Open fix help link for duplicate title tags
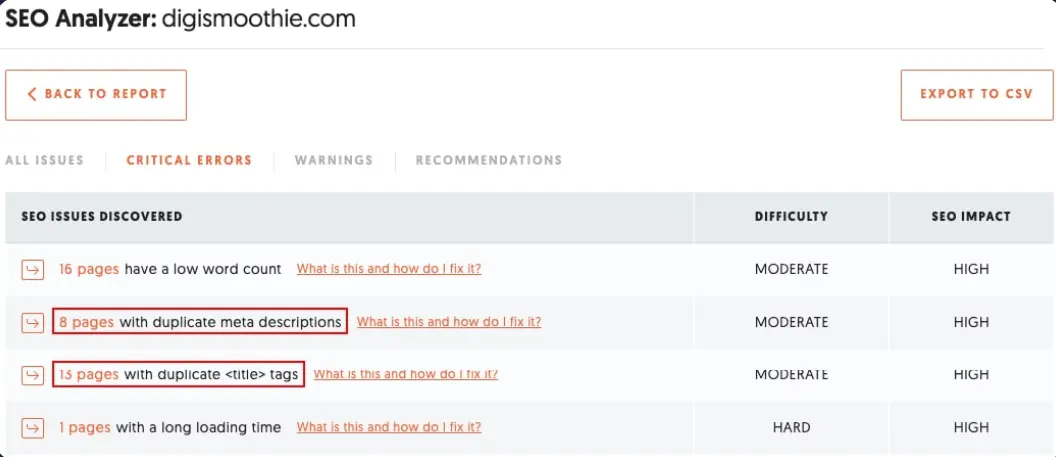This screenshot has width=1056, height=457. [406, 374]
